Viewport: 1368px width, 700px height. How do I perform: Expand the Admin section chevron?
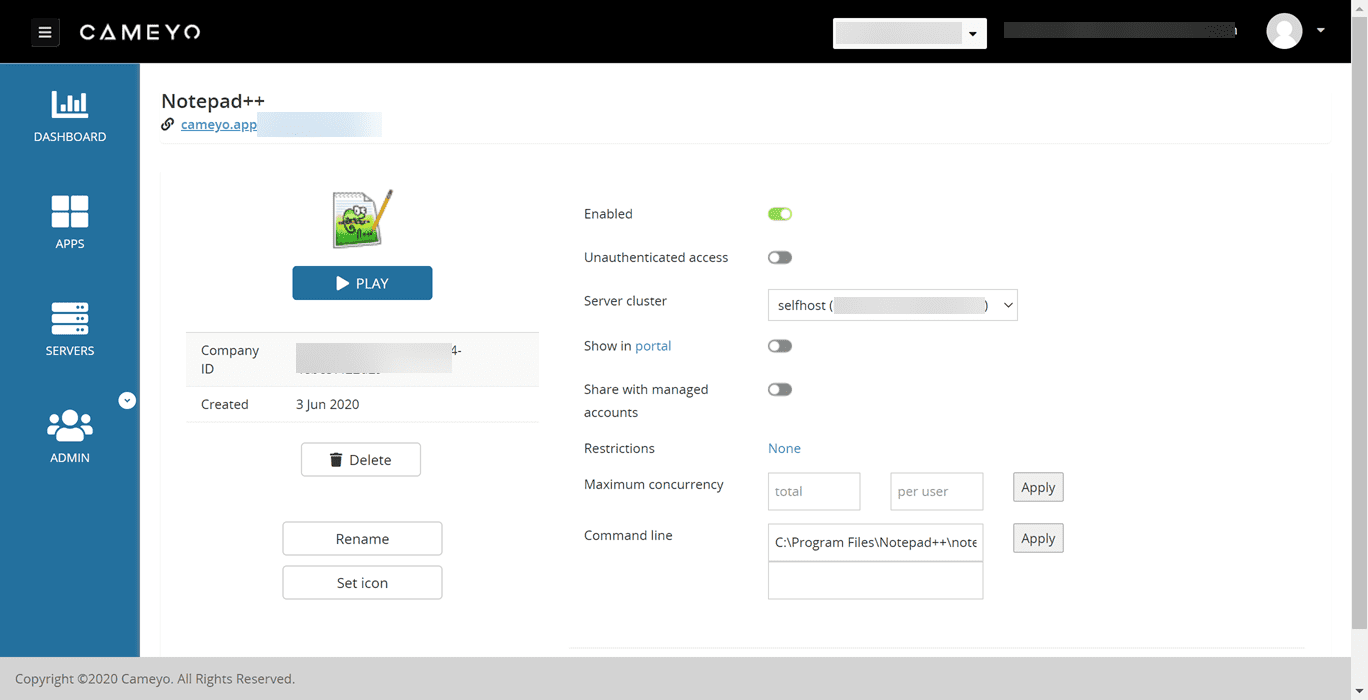tap(127, 400)
